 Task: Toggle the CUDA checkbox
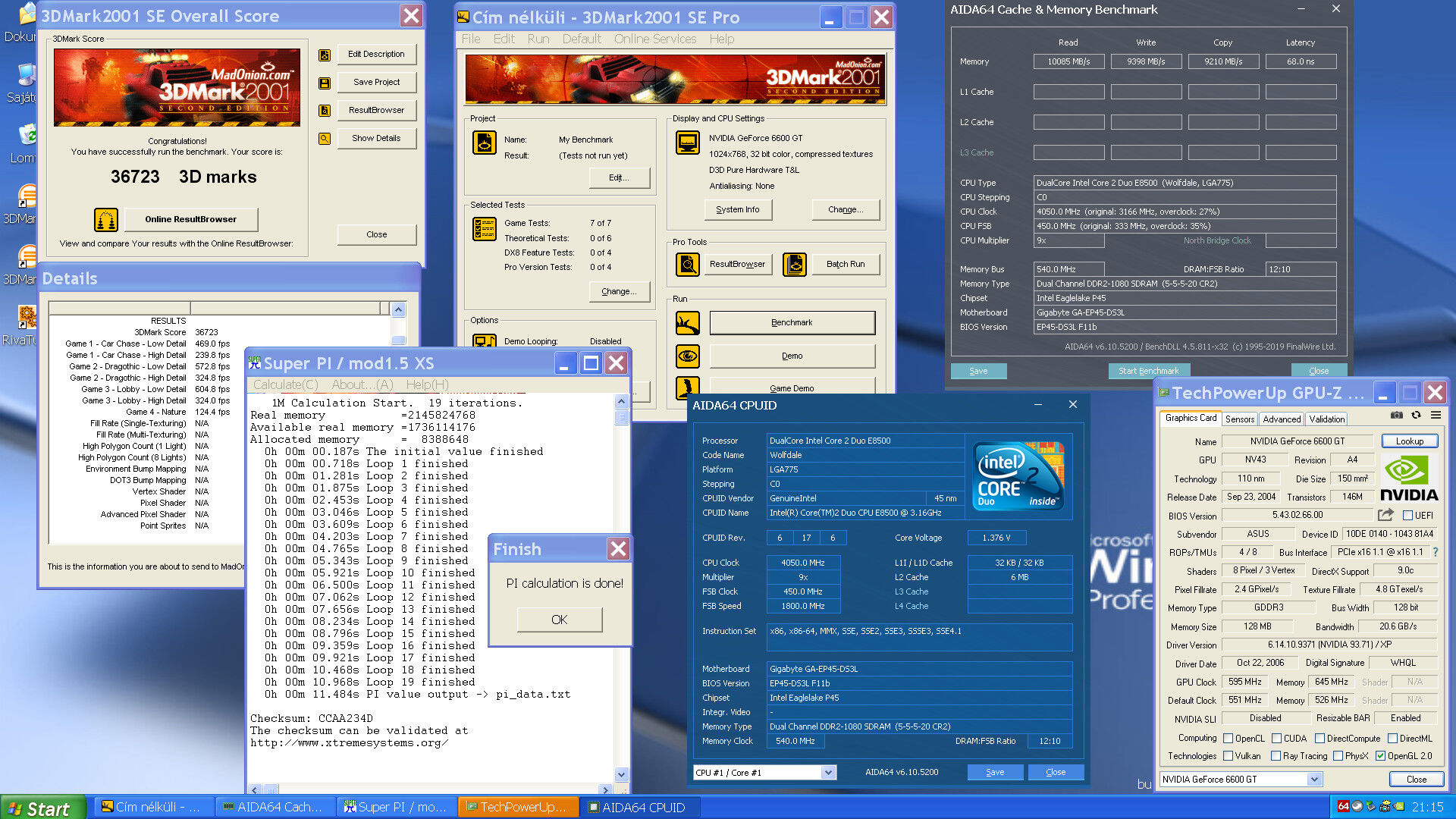pyautogui.click(x=1276, y=739)
